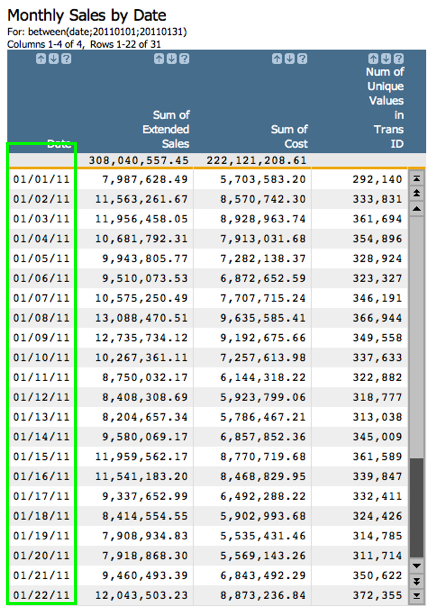Viewport: 437px width, 616px height.
Task: Click the light scrollbar track above the thumb
Action: [417, 337]
